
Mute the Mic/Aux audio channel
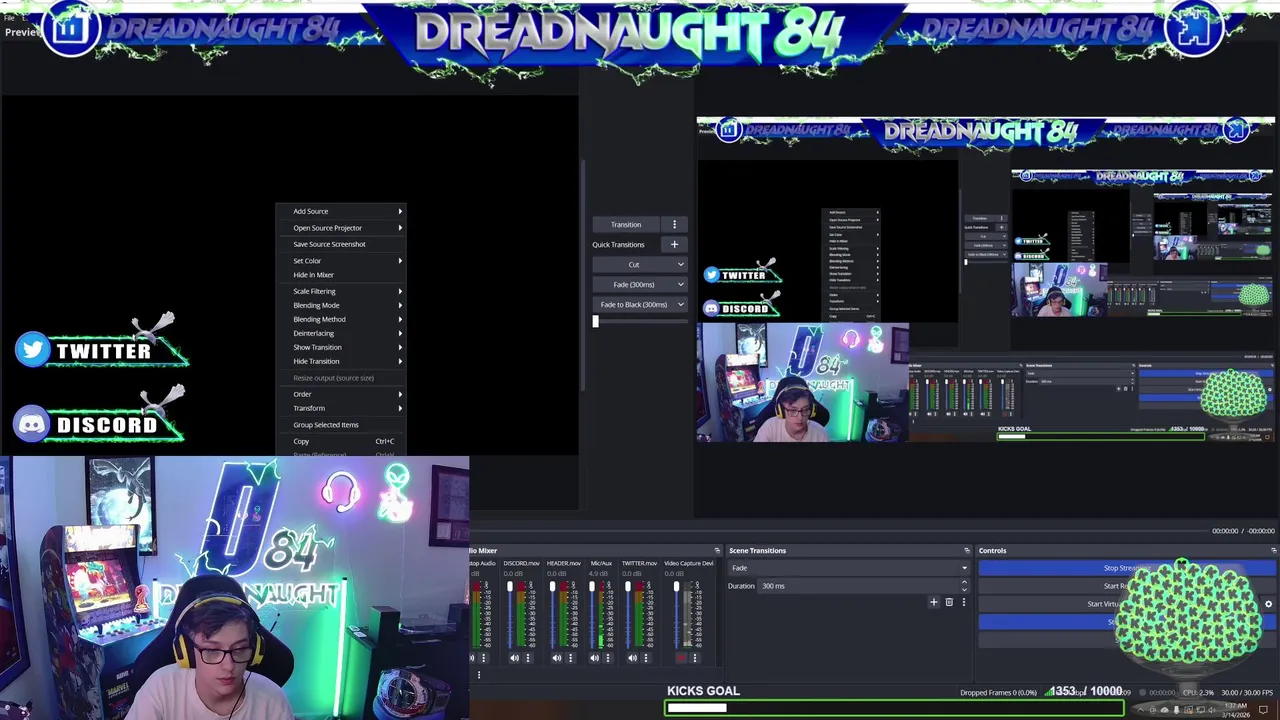(x=594, y=658)
